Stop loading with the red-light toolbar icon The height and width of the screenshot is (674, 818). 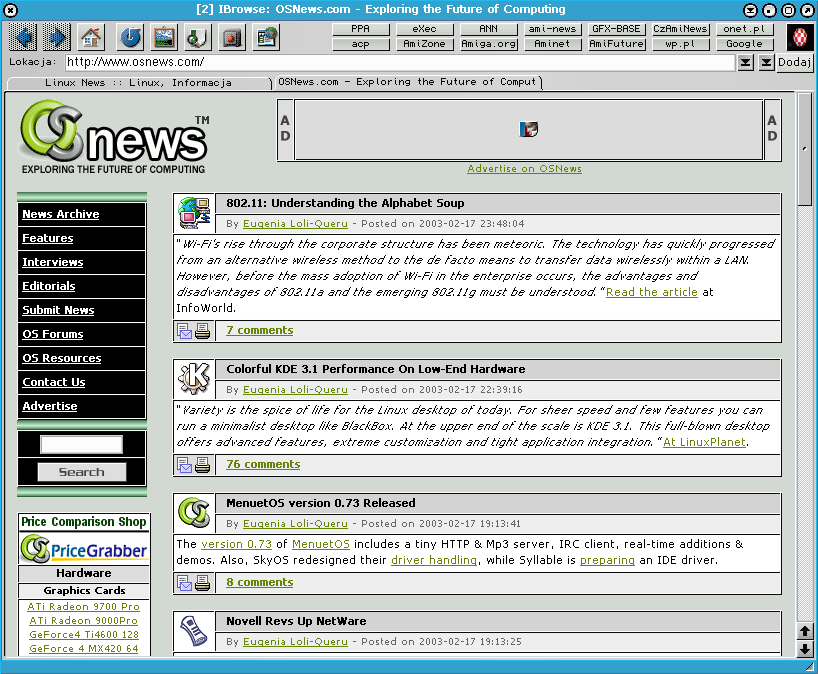coord(232,38)
